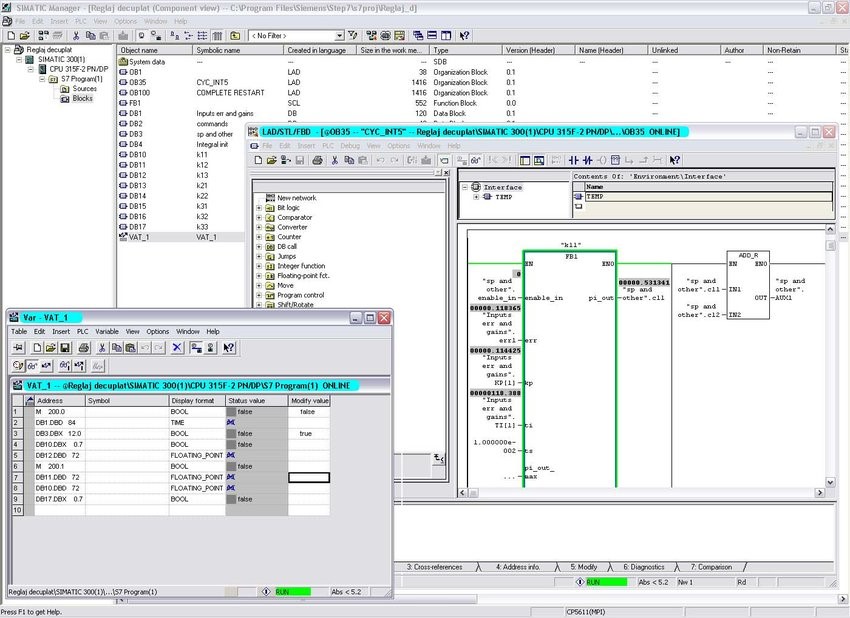Click the Cut scissors icon in Var toolbar
850x618 pixels.
101,347
